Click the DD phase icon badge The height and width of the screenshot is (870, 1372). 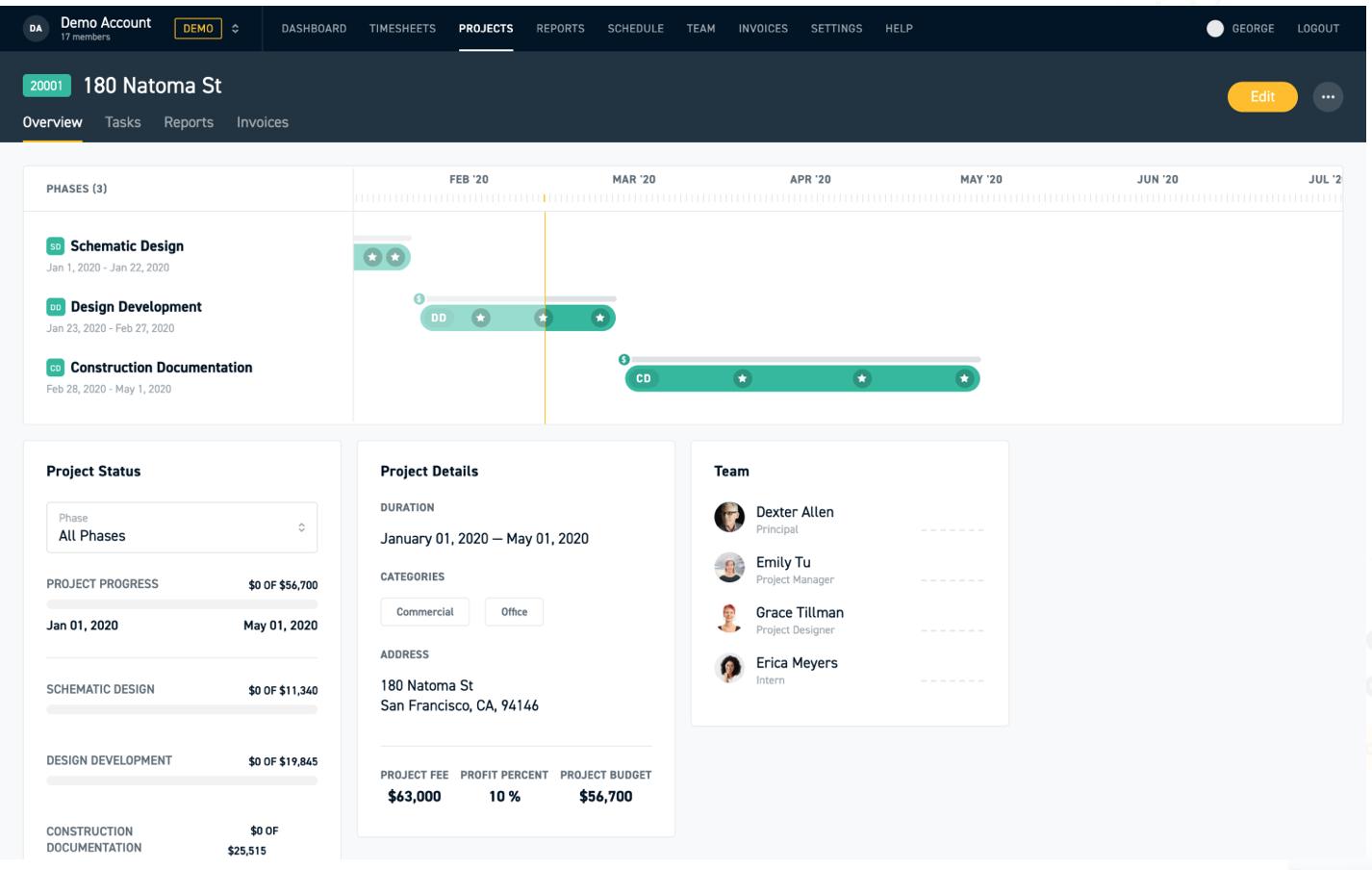pos(55,307)
